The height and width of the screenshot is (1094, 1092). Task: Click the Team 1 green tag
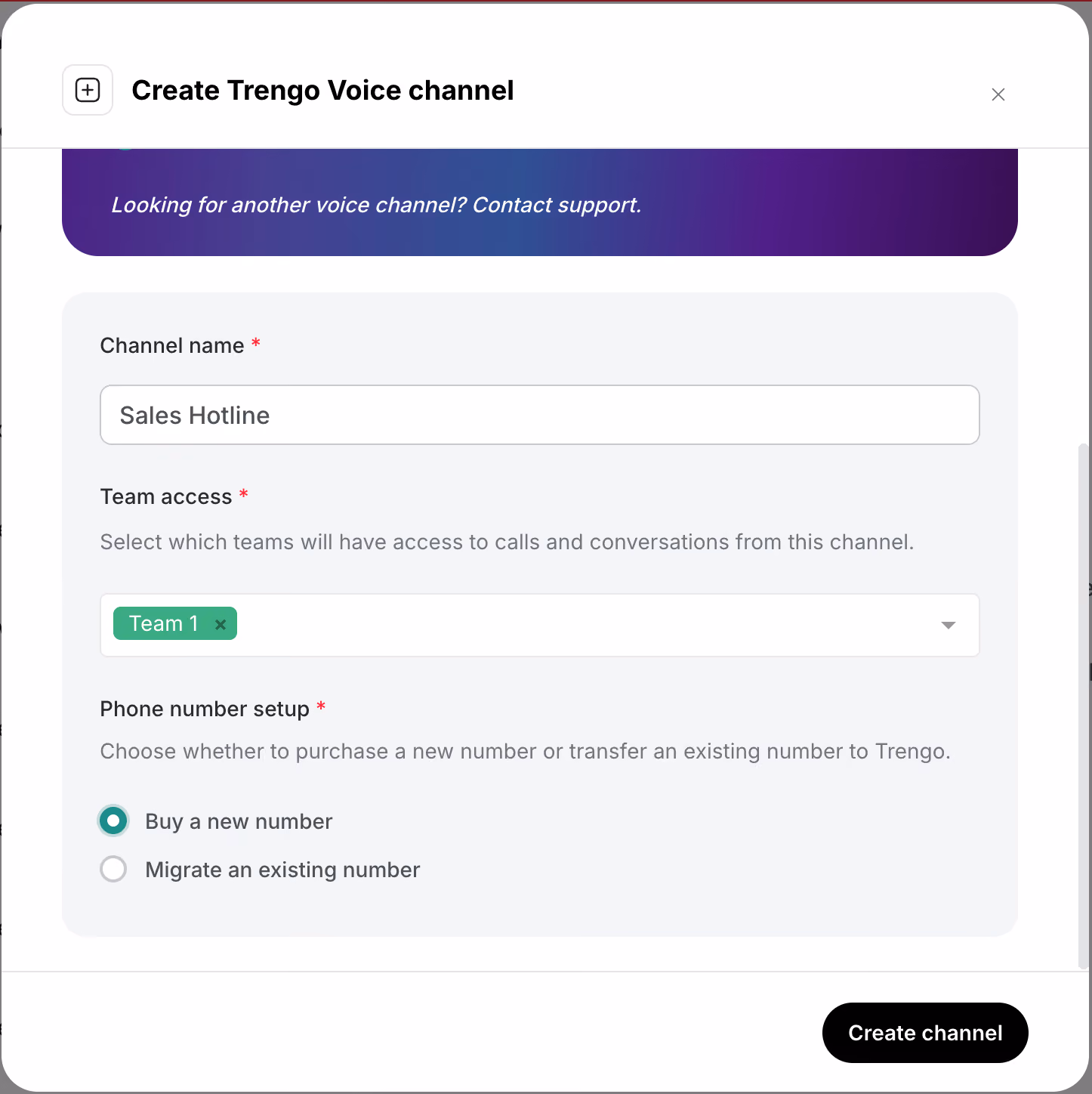point(174,623)
